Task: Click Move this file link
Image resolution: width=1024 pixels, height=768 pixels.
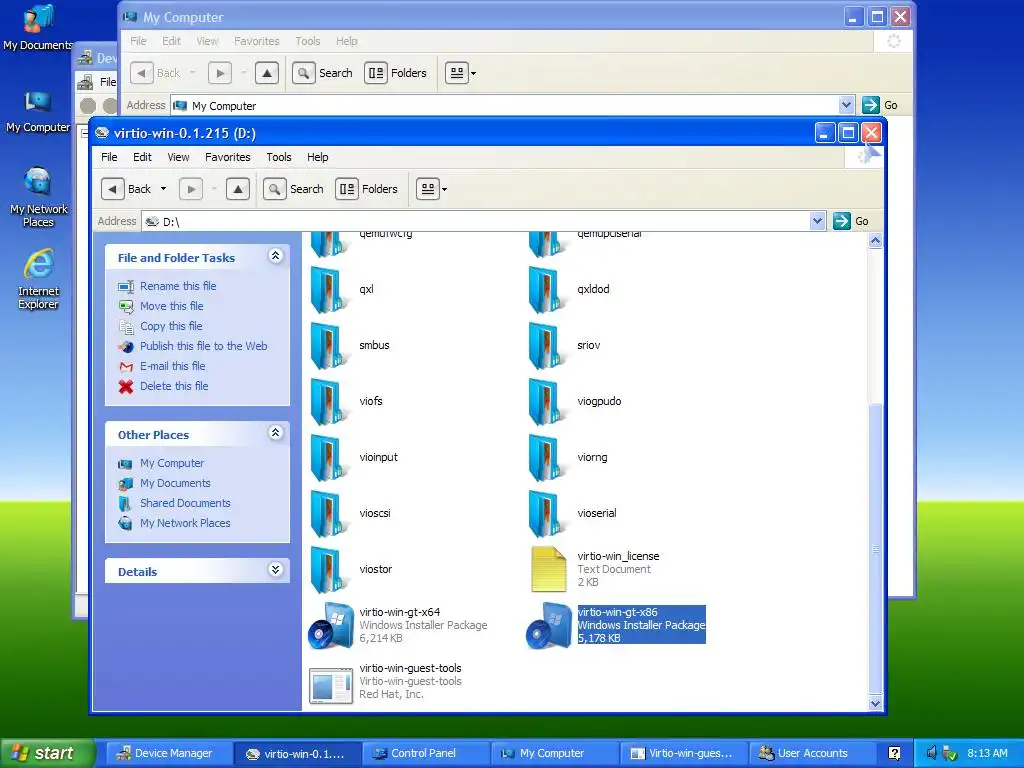Action: [x=172, y=306]
